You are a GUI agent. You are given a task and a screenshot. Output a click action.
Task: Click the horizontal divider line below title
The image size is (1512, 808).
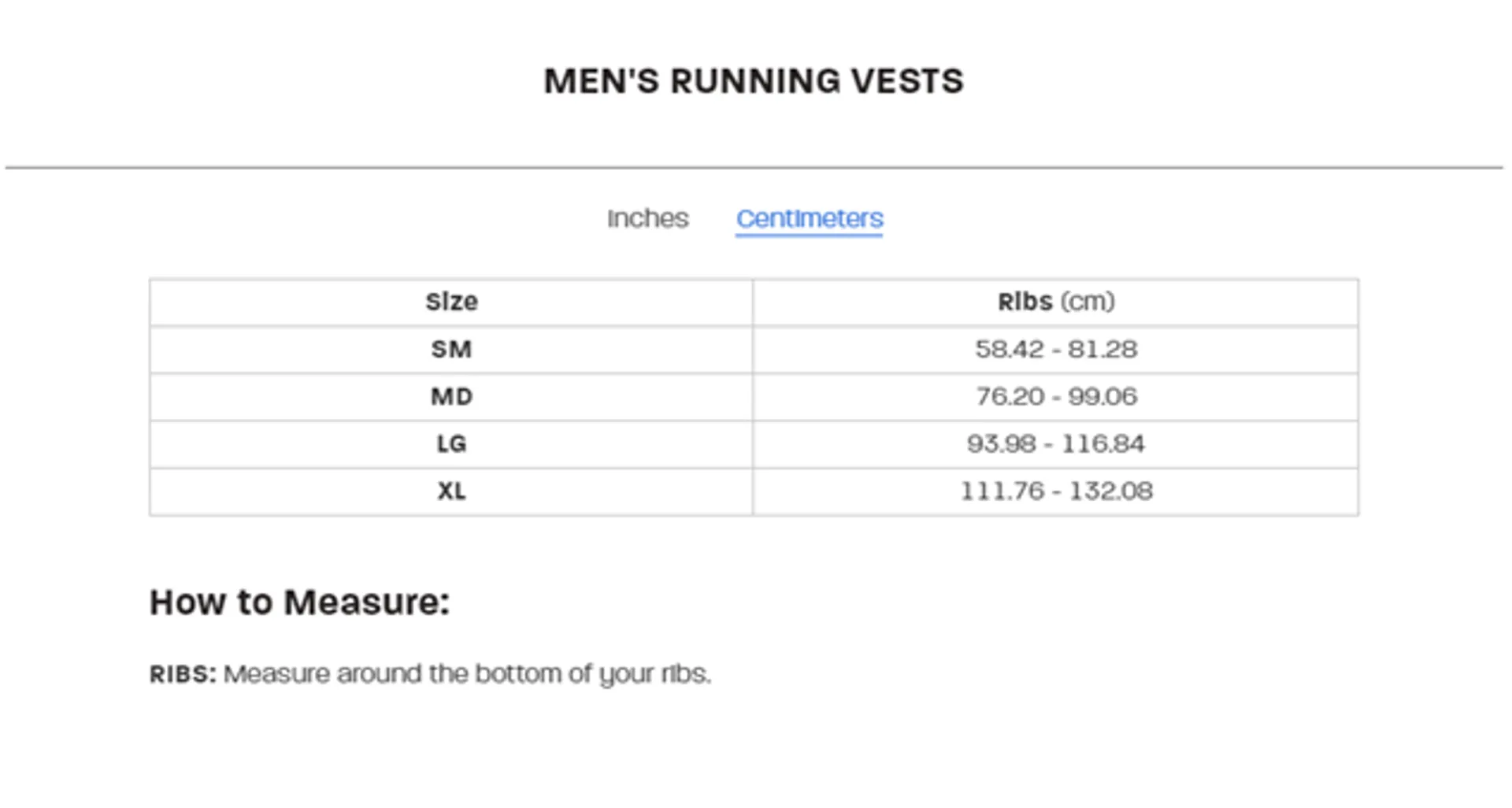pos(754,166)
